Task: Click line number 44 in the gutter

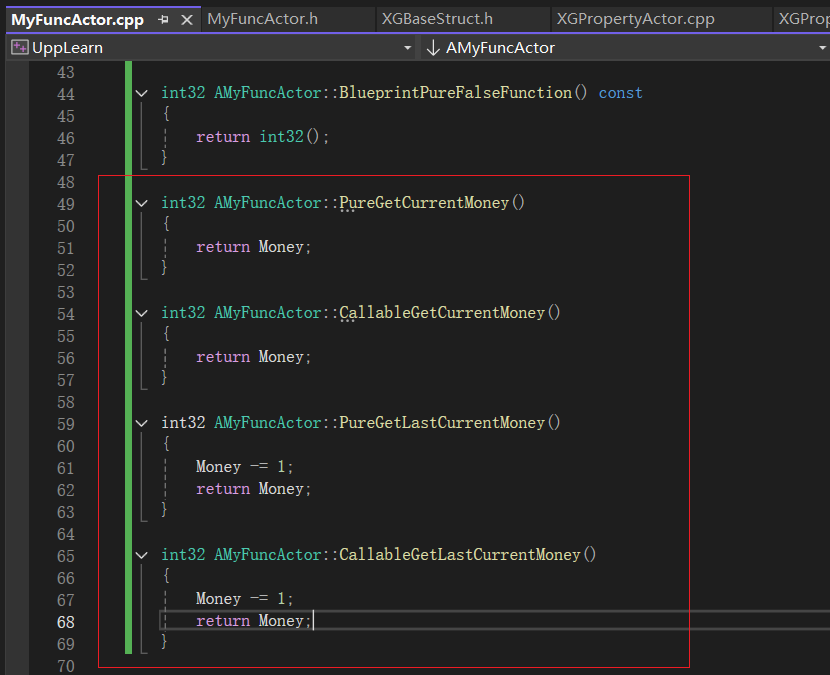Action: [66, 94]
